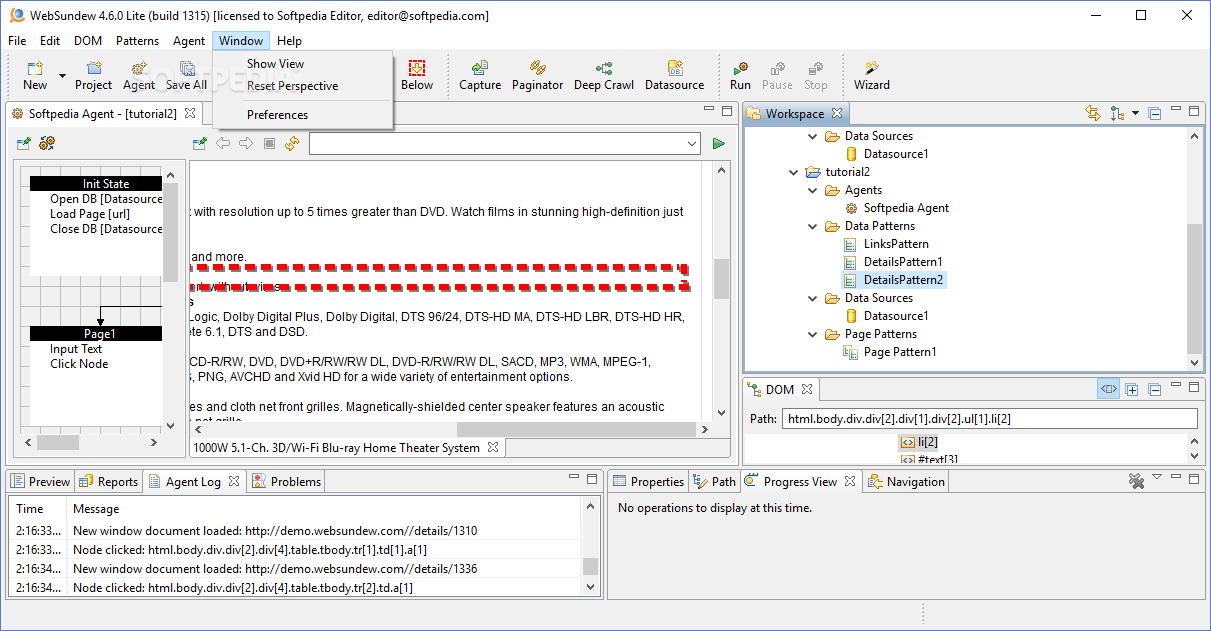
Task: Switch to the Preview tab
Action: (x=41, y=481)
